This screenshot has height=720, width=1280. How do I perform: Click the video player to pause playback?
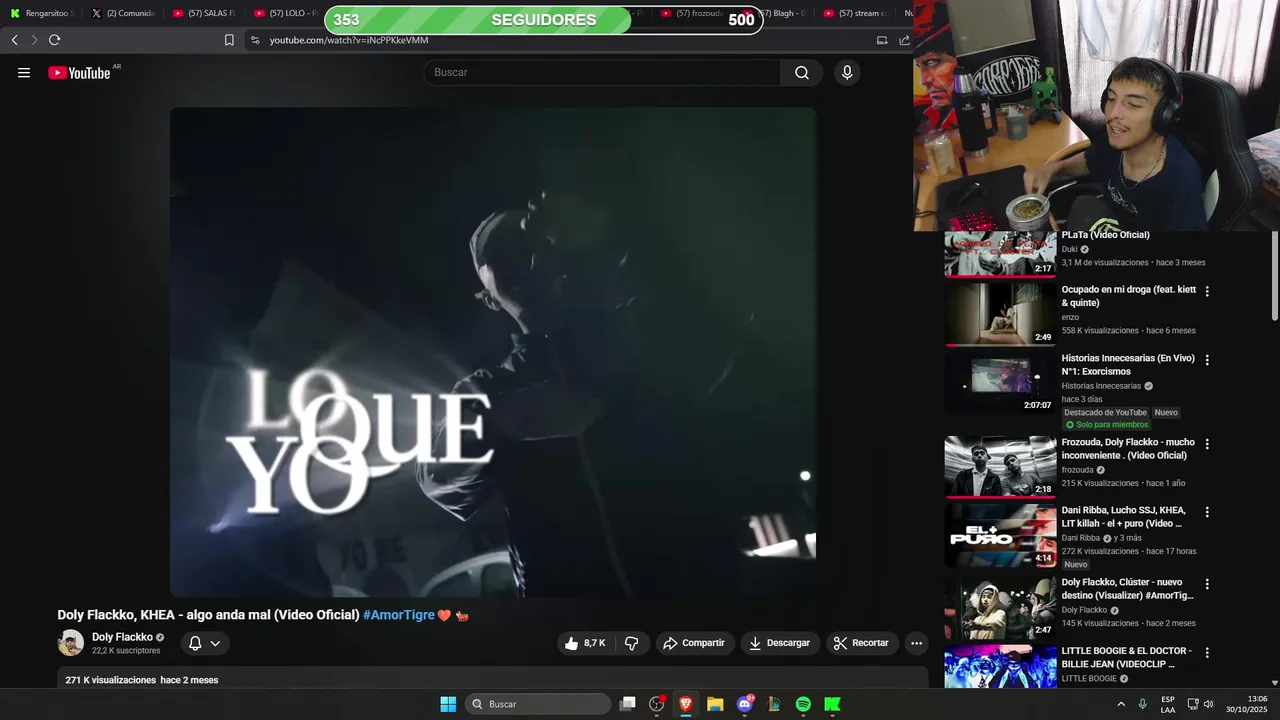pyautogui.click(x=493, y=352)
